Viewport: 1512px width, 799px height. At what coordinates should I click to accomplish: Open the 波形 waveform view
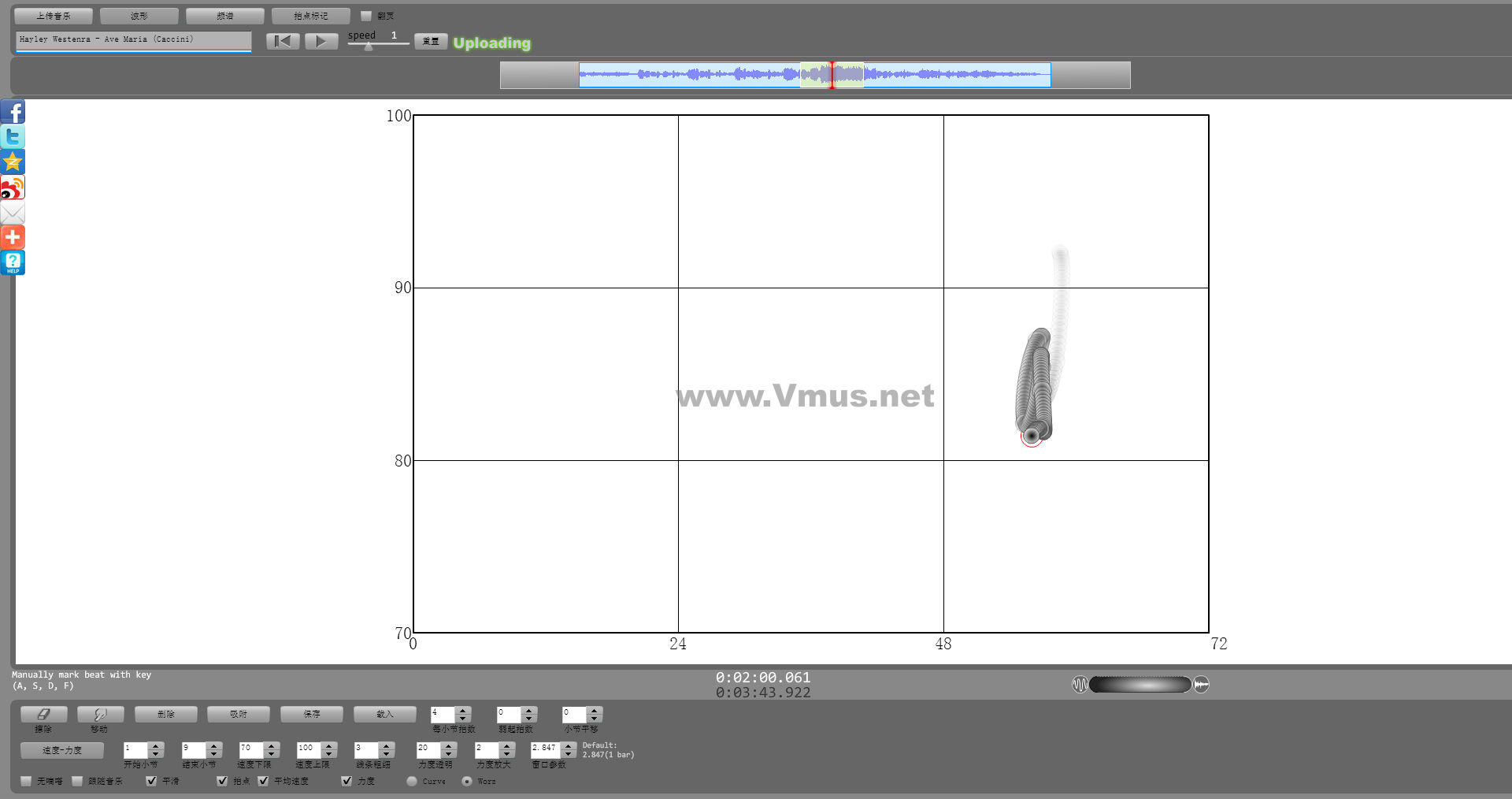[139, 16]
